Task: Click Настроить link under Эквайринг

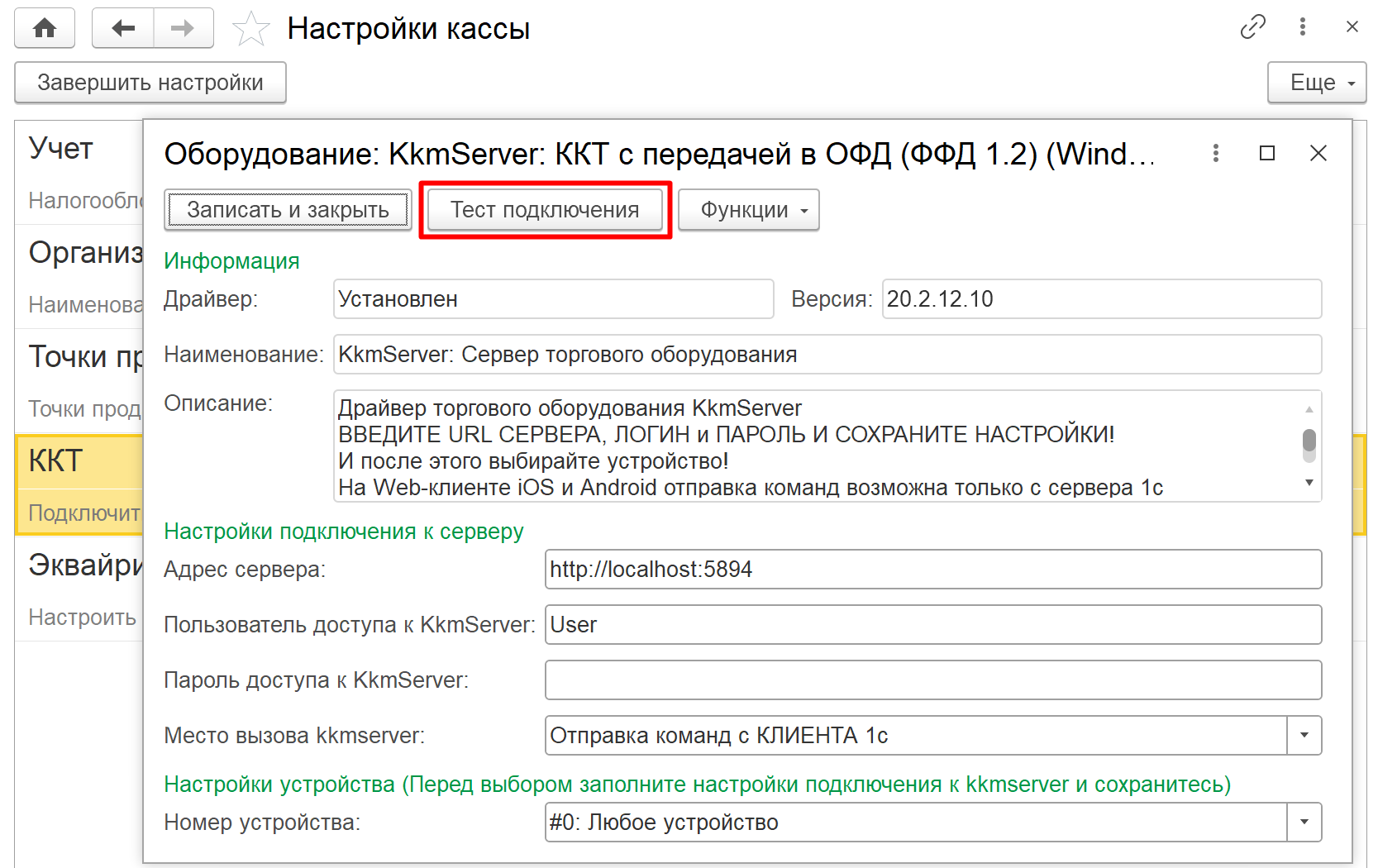Action: coord(83,618)
